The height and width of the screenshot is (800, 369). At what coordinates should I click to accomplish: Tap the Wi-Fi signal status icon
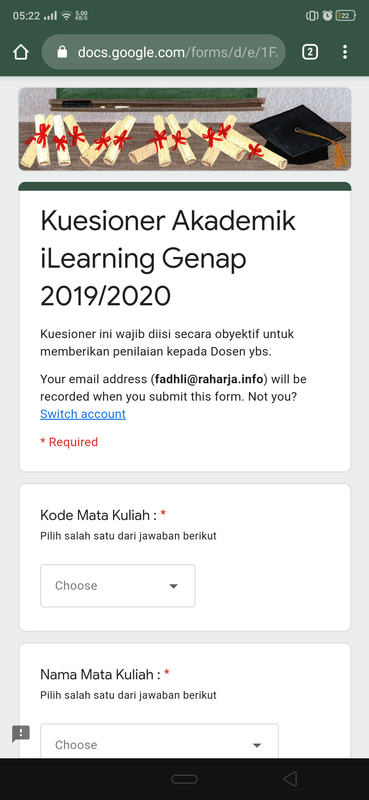[66, 16]
